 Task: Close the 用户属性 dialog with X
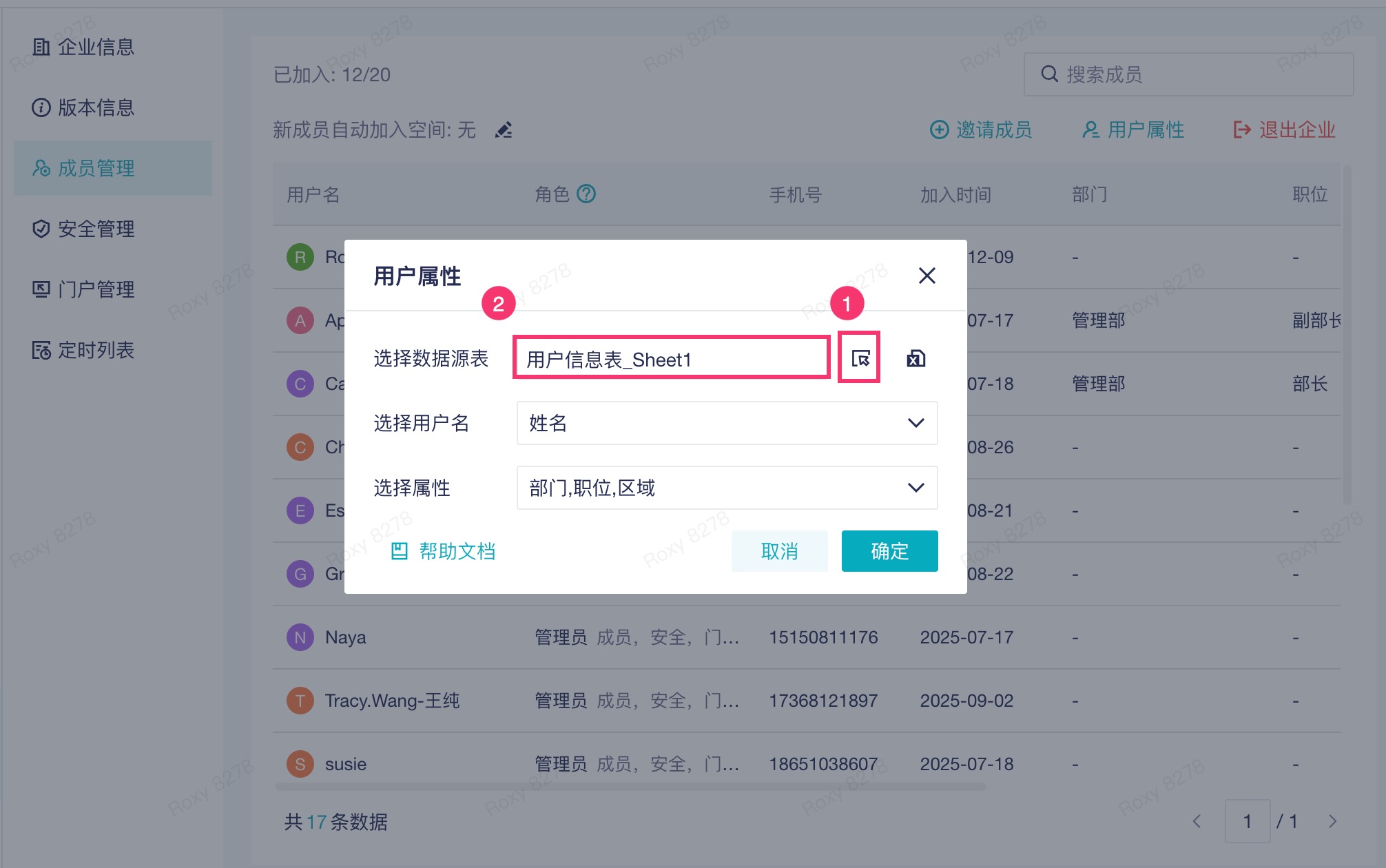click(x=927, y=276)
